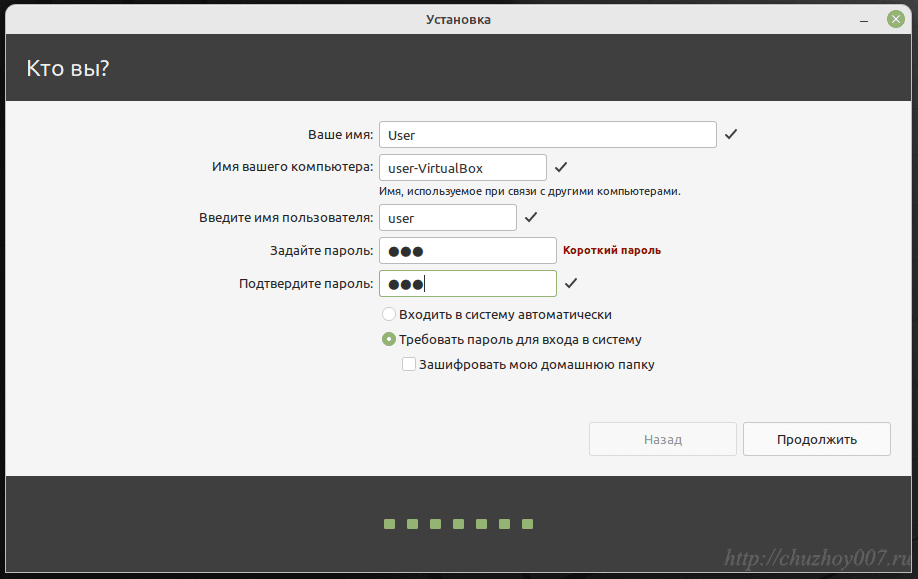918x579 pixels.
Task: Click the red "Короткий пароль" warning text
Action: pos(612,251)
